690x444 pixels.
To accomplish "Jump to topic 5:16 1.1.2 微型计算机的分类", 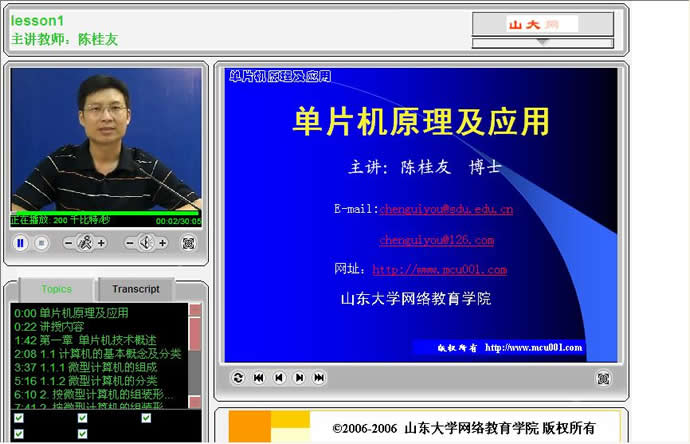I will coord(85,381).
